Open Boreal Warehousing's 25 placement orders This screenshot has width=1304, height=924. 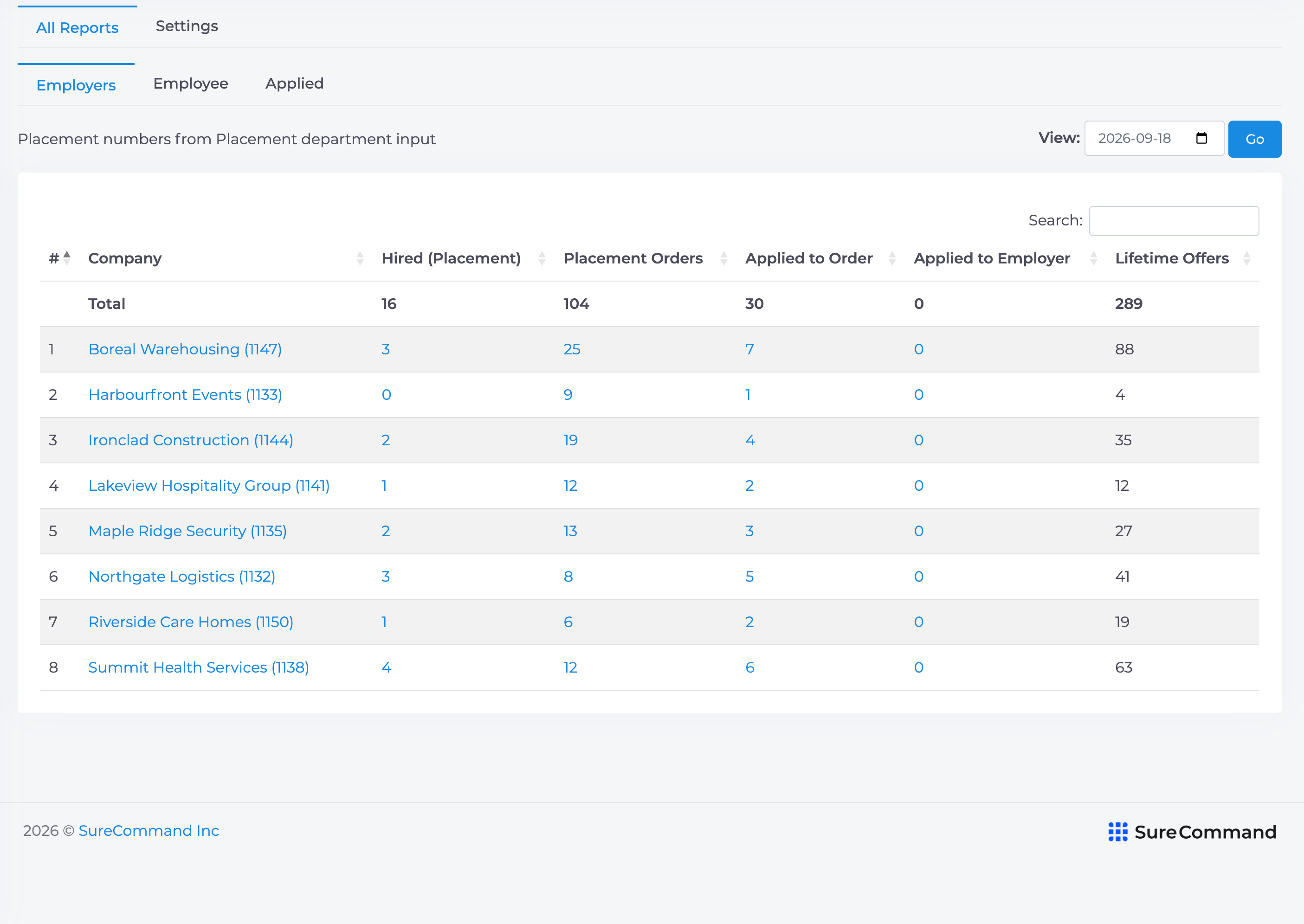(572, 349)
